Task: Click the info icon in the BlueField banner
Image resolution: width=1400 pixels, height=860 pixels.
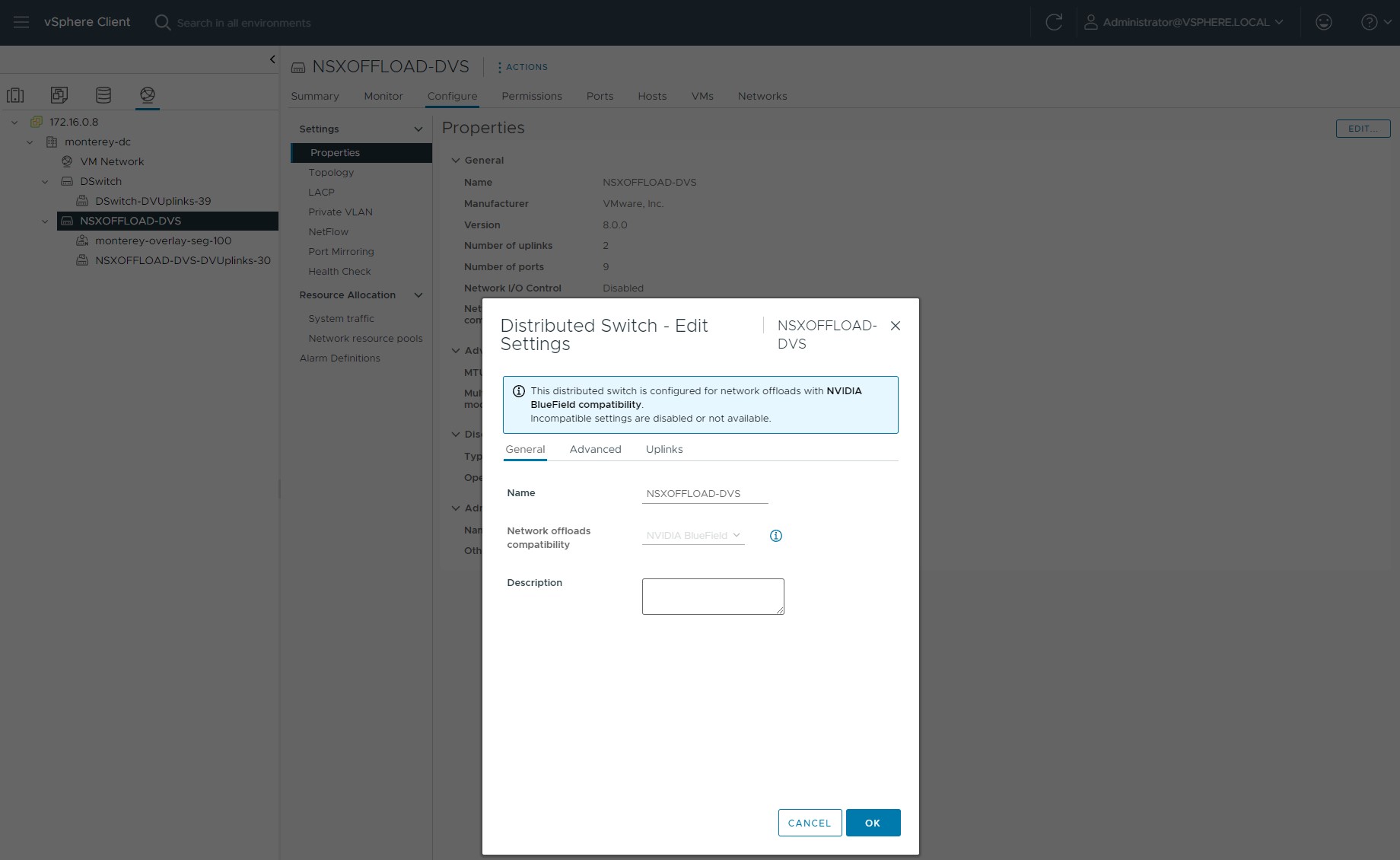Action: [x=519, y=391]
